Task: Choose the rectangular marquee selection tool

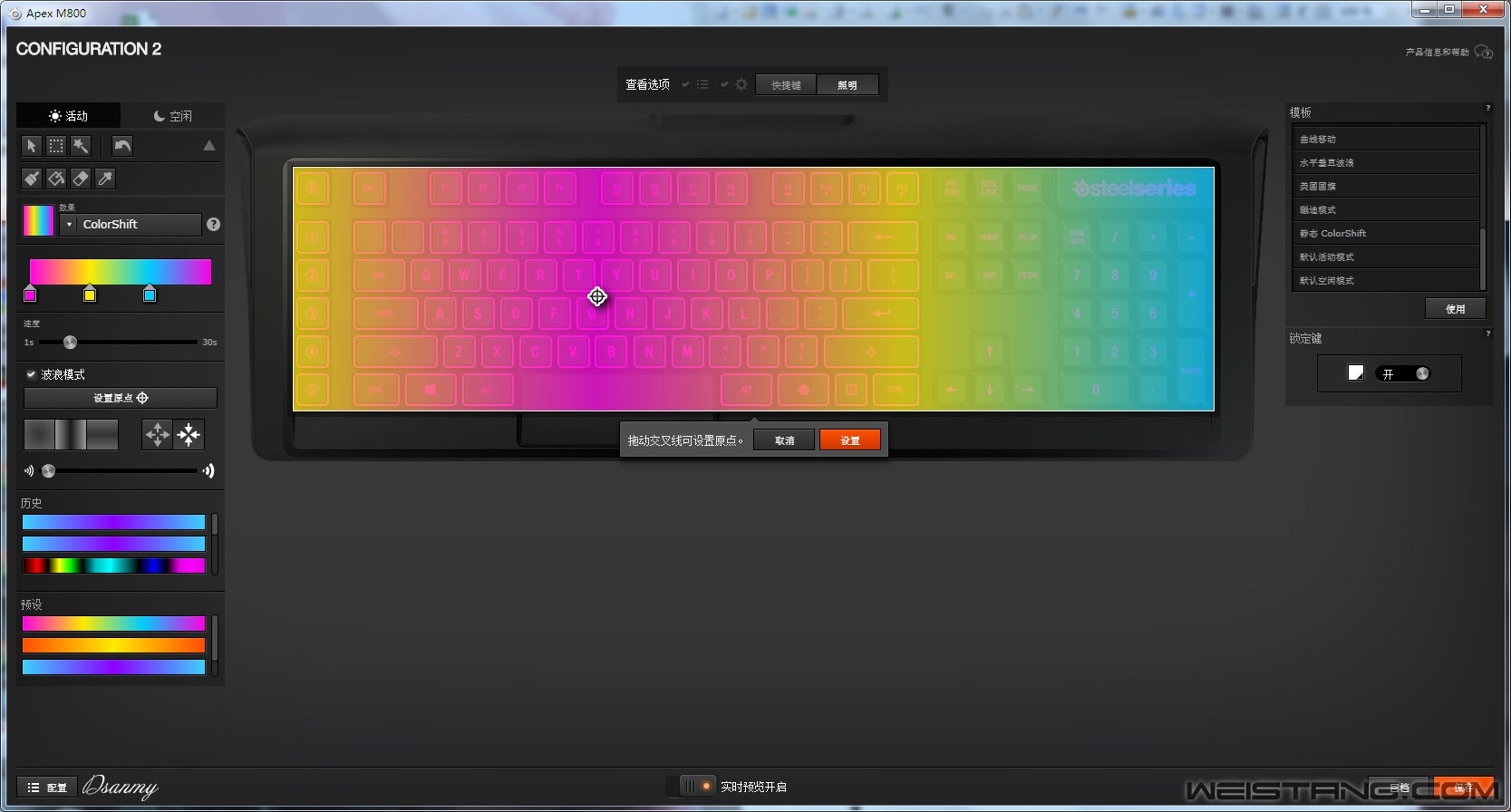Action: pos(56,146)
